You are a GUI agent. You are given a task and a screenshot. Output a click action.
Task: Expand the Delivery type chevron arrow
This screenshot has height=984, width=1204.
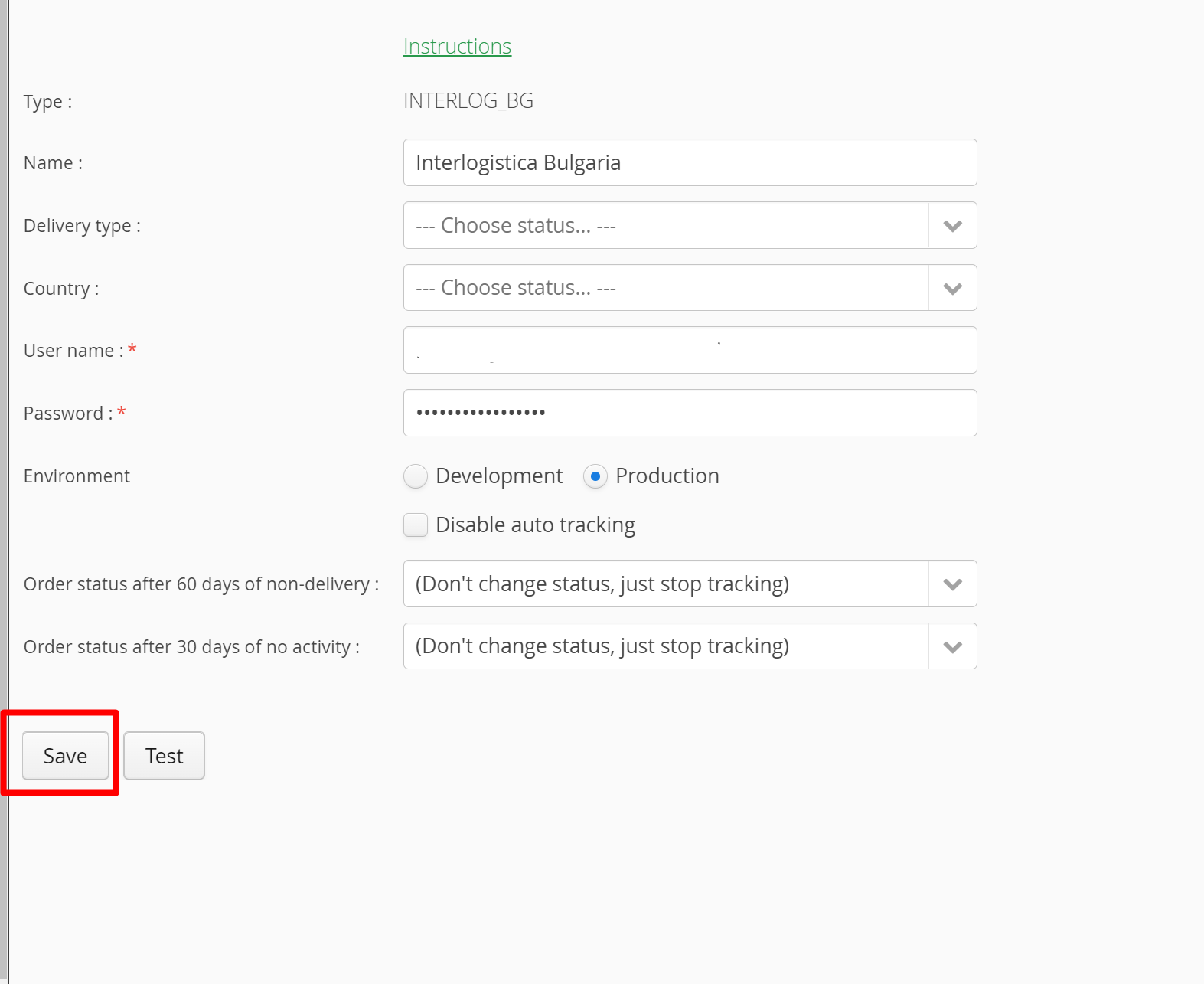(952, 226)
